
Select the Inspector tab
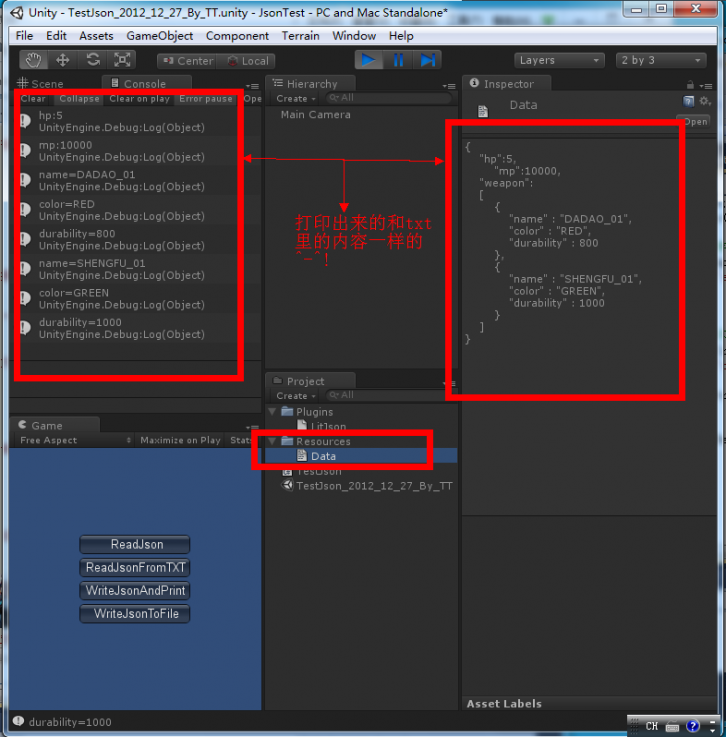(507, 83)
